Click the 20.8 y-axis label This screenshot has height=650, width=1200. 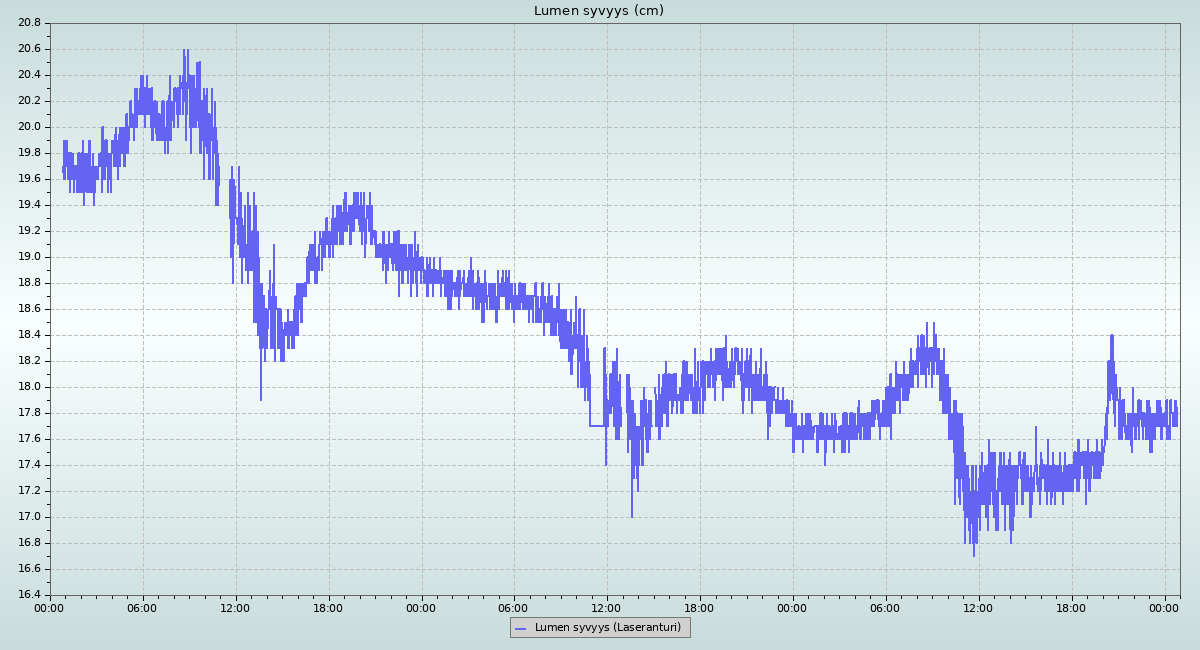(x=29, y=23)
